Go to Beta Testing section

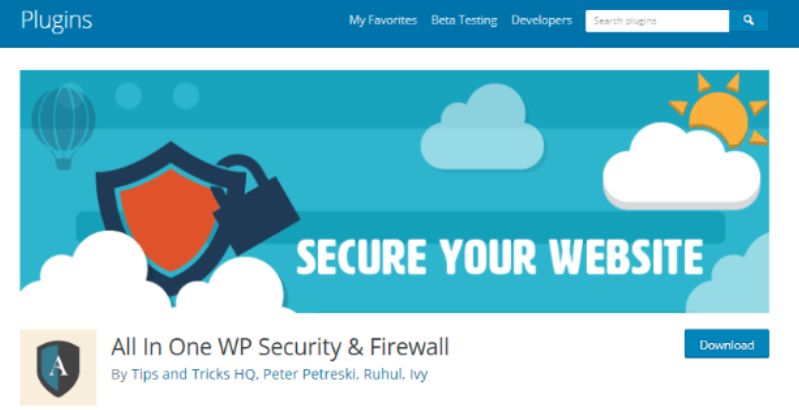pos(464,20)
